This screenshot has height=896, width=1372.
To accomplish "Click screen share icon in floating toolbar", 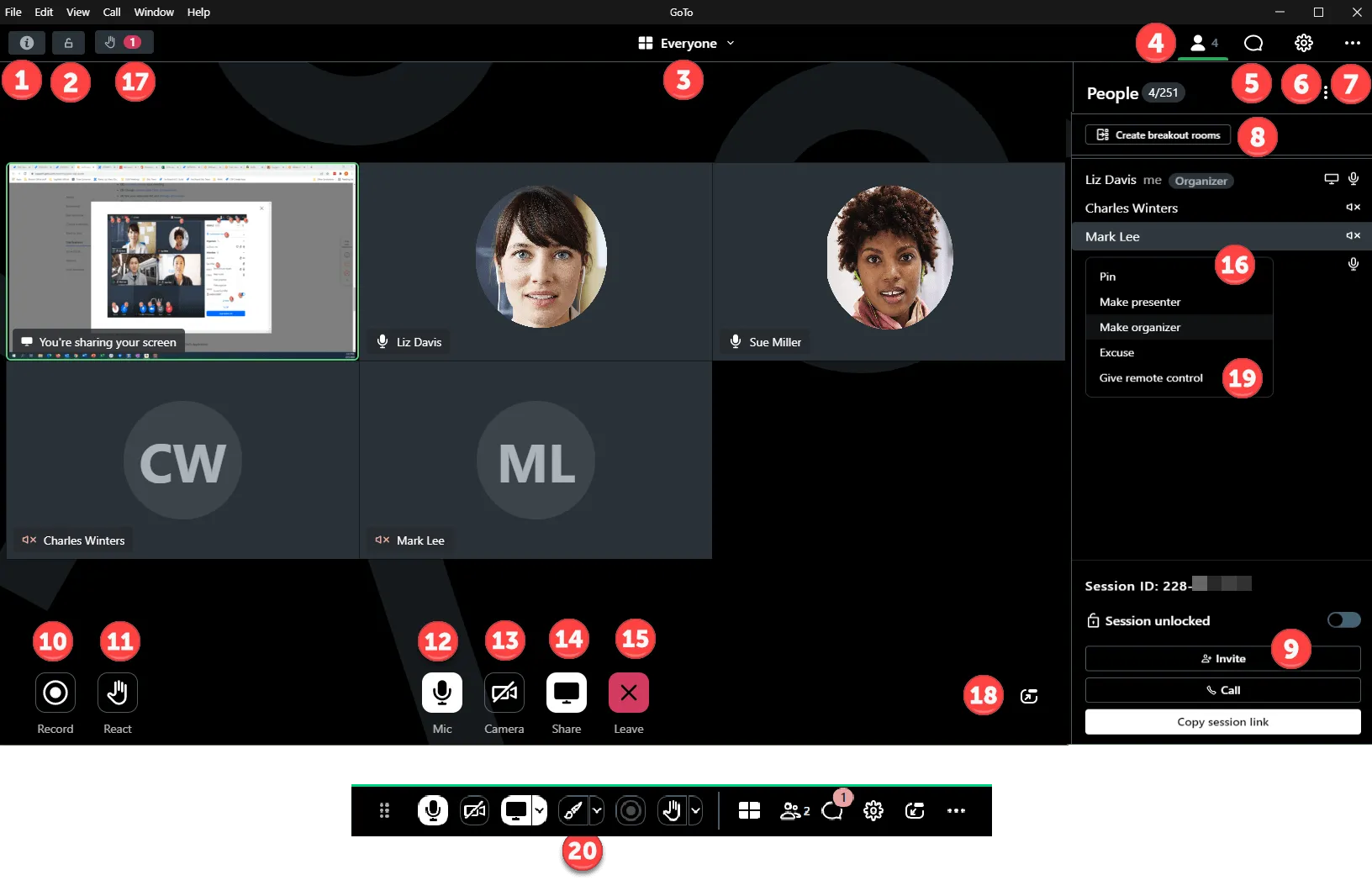I will (x=516, y=810).
